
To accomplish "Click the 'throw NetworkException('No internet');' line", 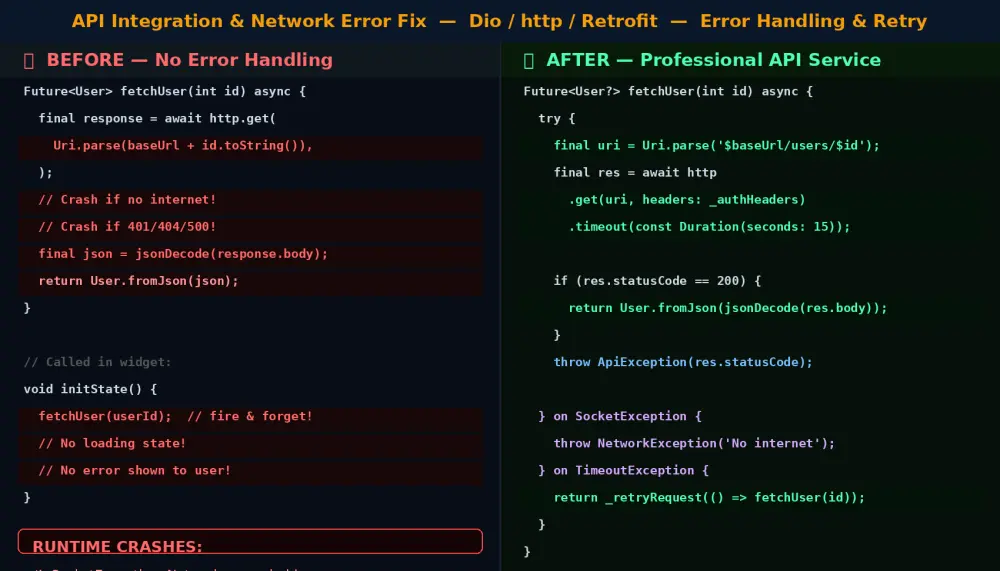I will point(694,443).
